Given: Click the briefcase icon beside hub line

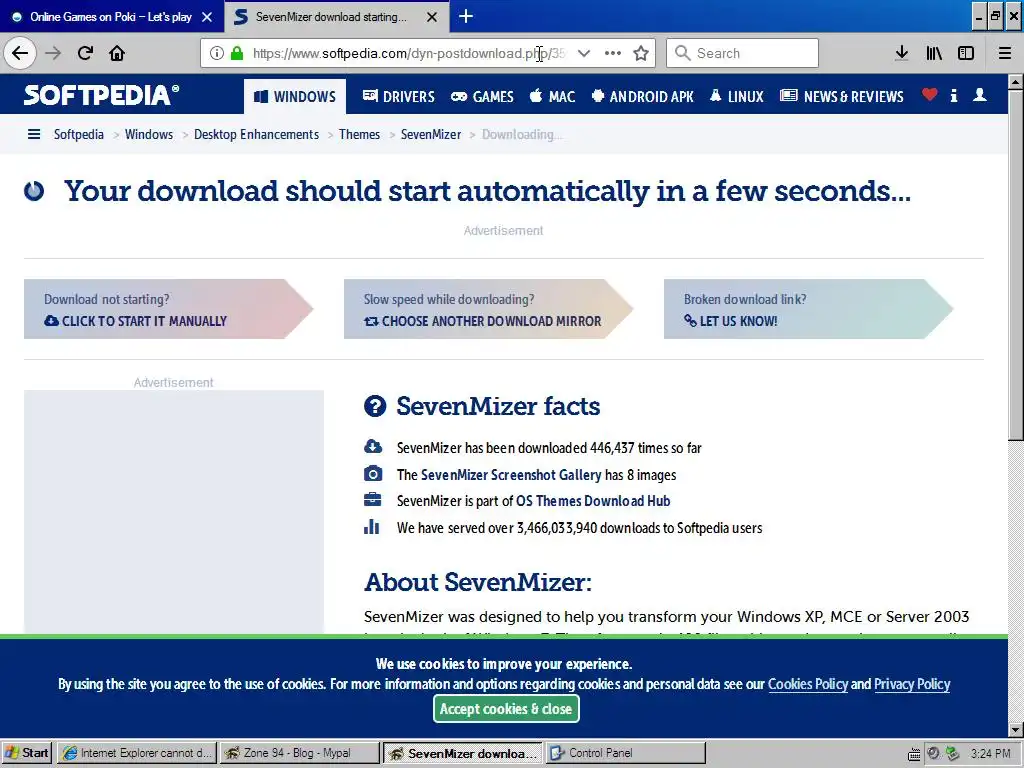Looking at the screenshot, I should (372, 500).
